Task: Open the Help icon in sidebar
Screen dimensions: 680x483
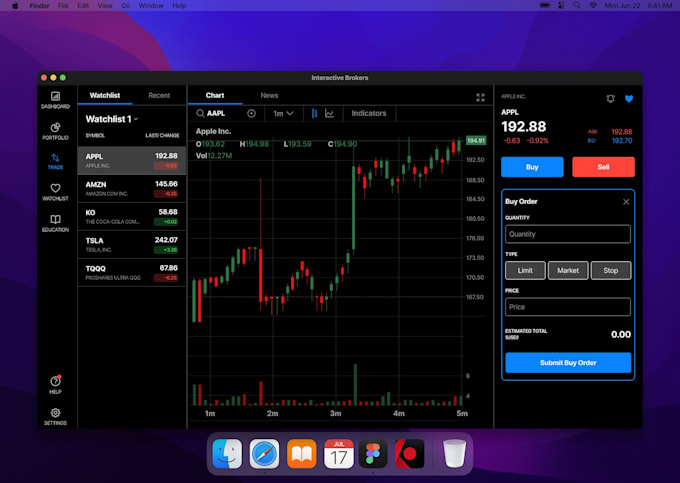Action: (x=55, y=384)
